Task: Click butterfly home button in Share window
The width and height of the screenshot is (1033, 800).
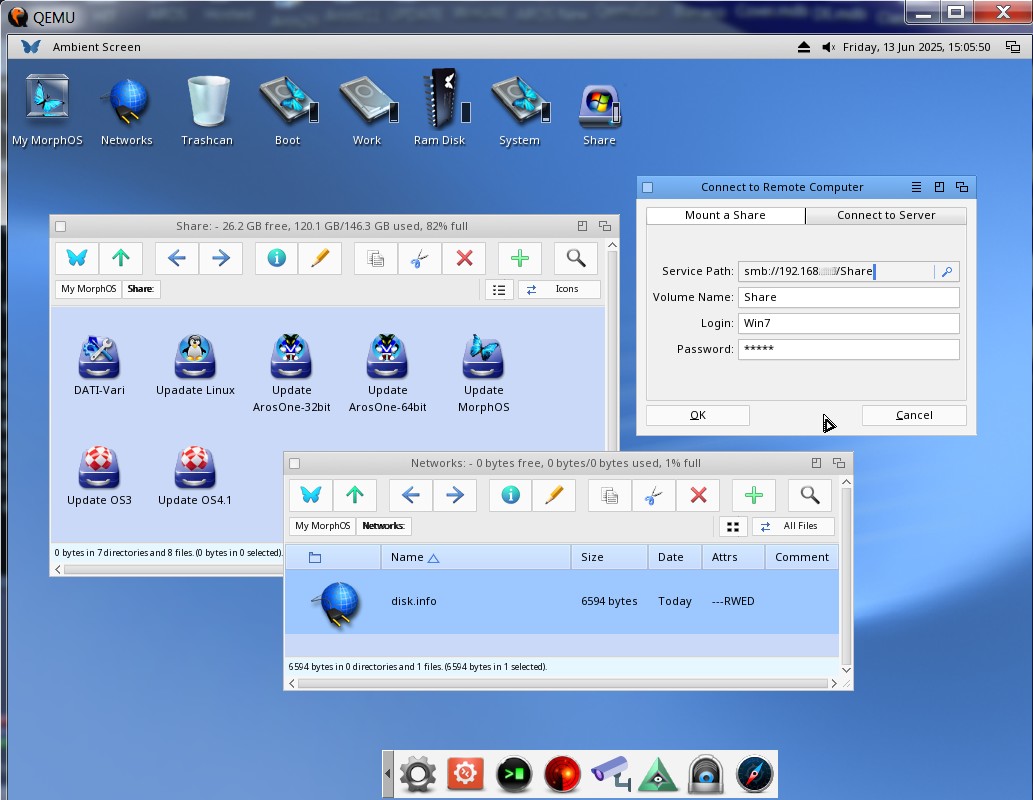Action: point(77,258)
